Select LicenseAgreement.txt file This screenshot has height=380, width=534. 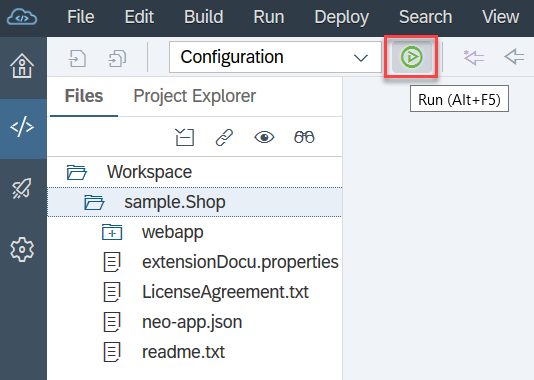click(x=225, y=292)
